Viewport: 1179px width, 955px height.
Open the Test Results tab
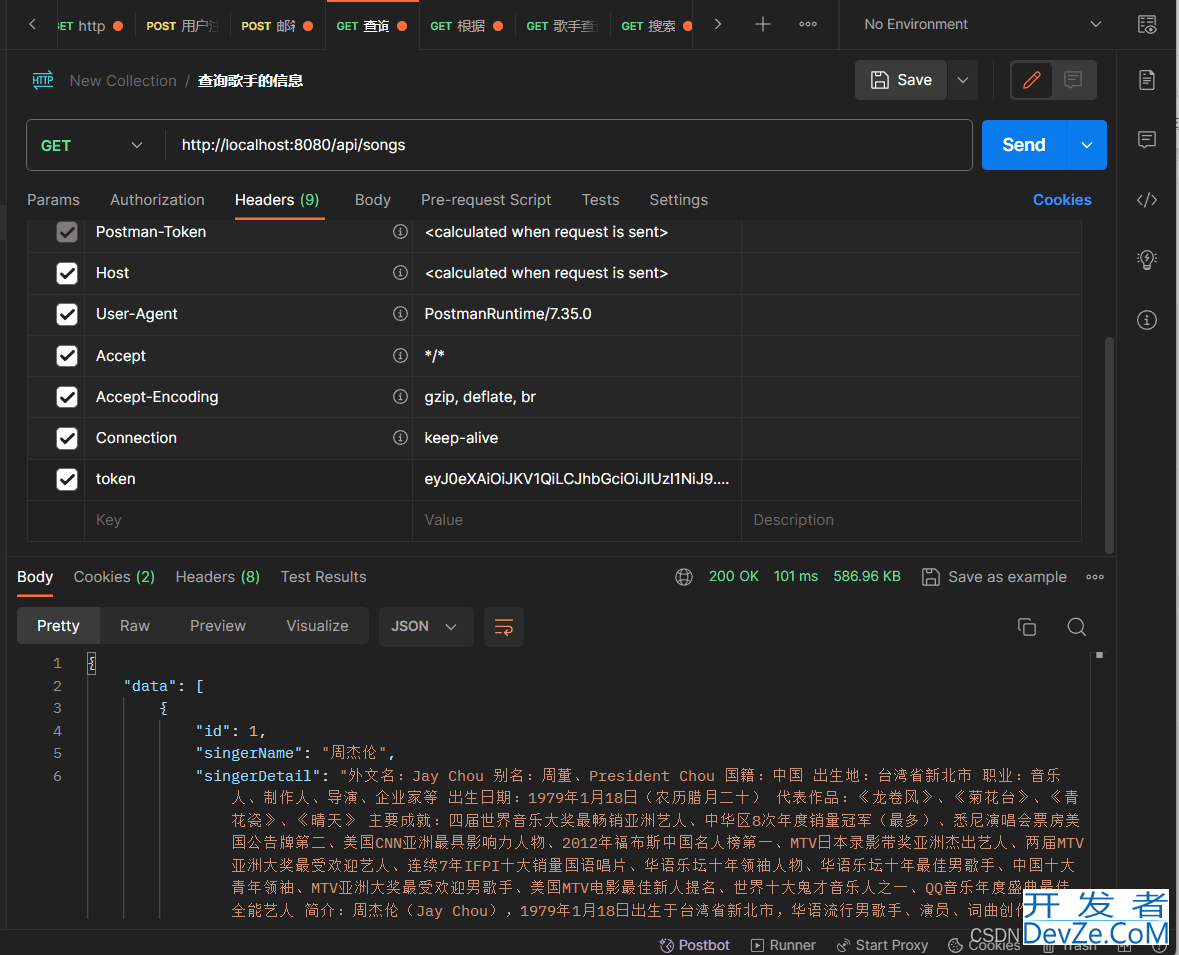pyautogui.click(x=323, y=578)
